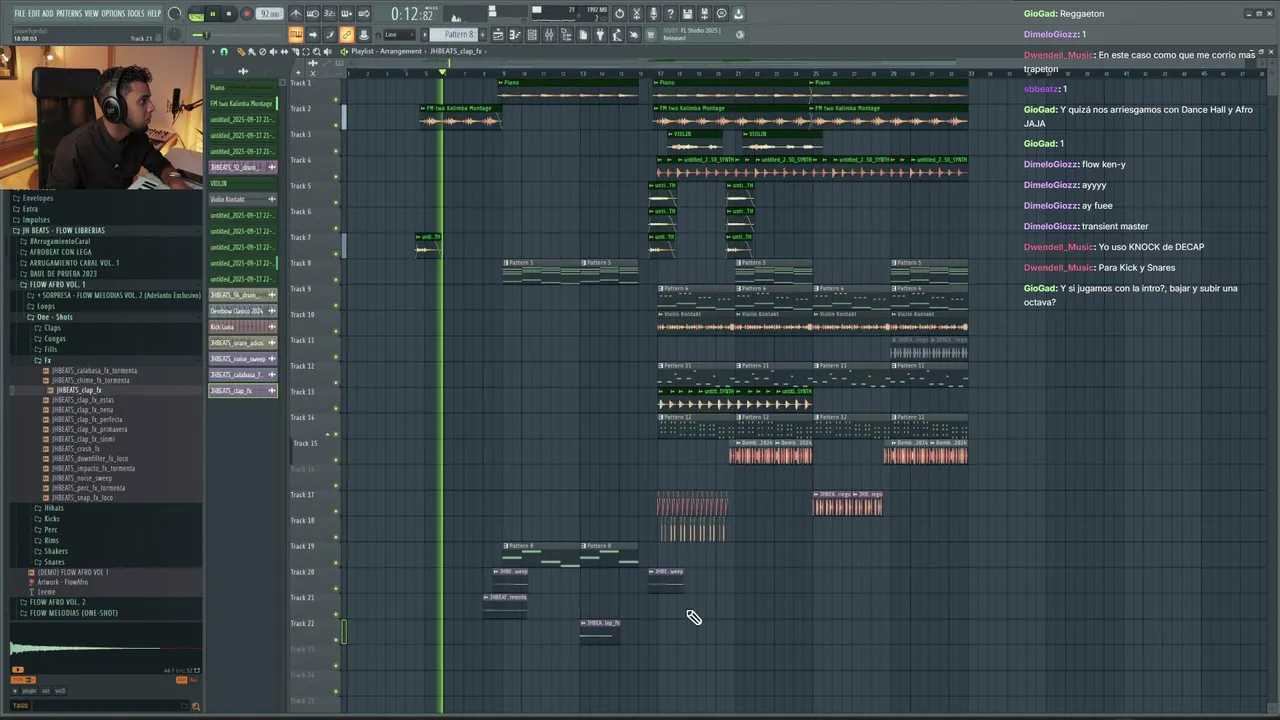Screen dimensions: 1280x720
Task: Click the undo history icon
Action: point(619,14)
